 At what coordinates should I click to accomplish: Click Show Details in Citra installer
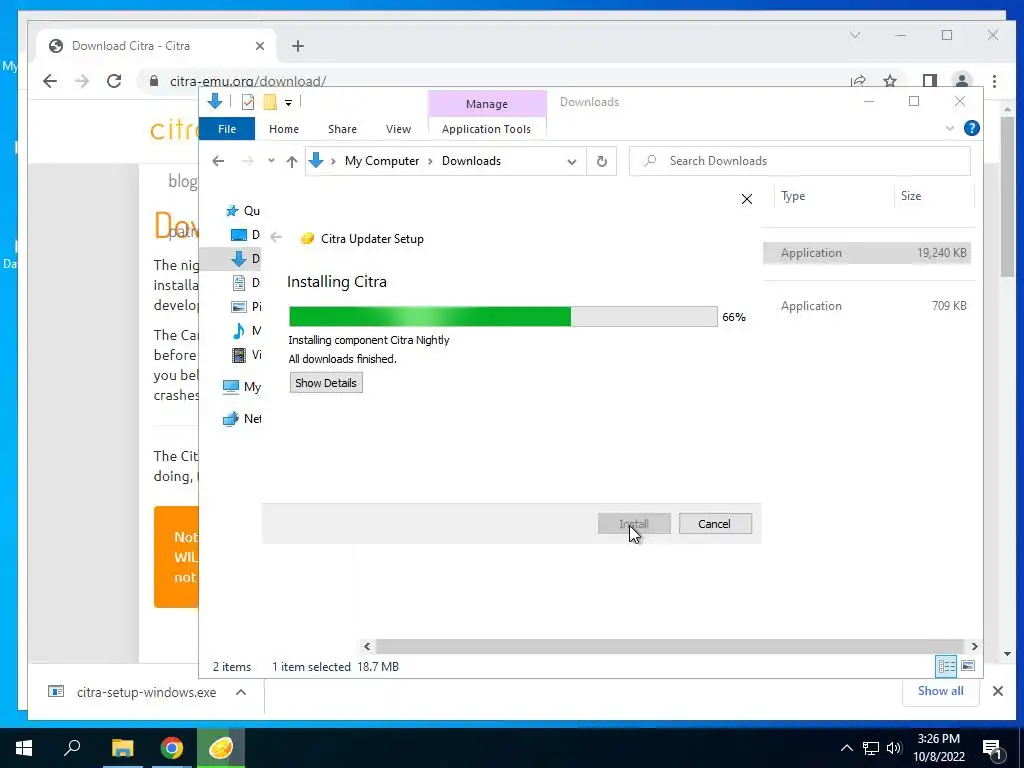[326, 383]
